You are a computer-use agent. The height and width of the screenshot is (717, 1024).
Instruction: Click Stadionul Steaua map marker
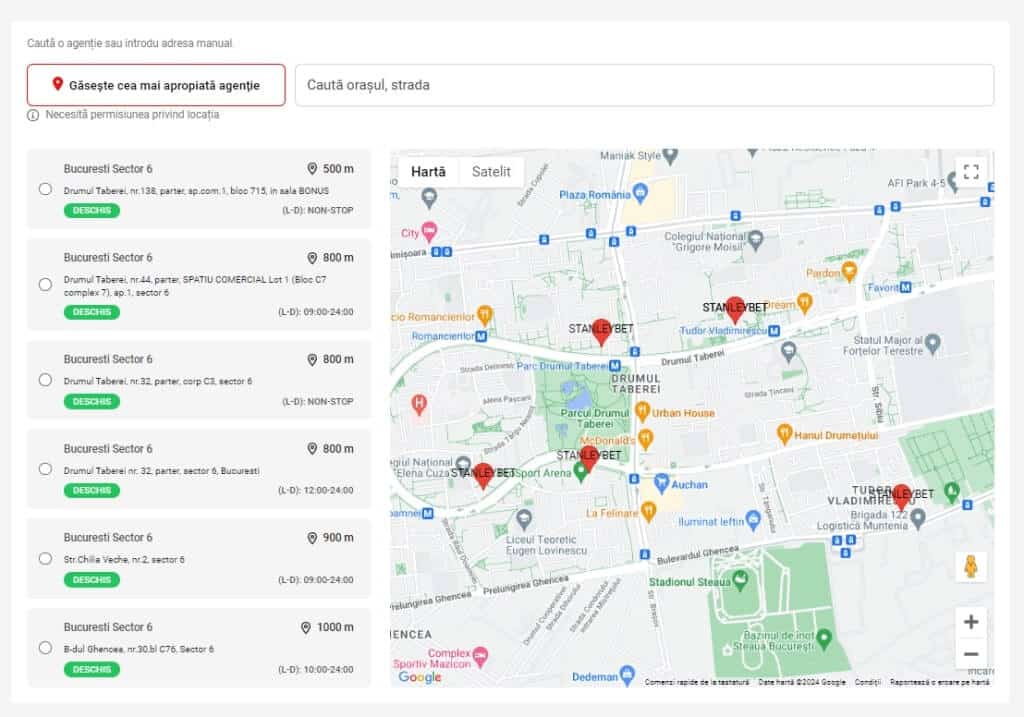click(740, 579)
